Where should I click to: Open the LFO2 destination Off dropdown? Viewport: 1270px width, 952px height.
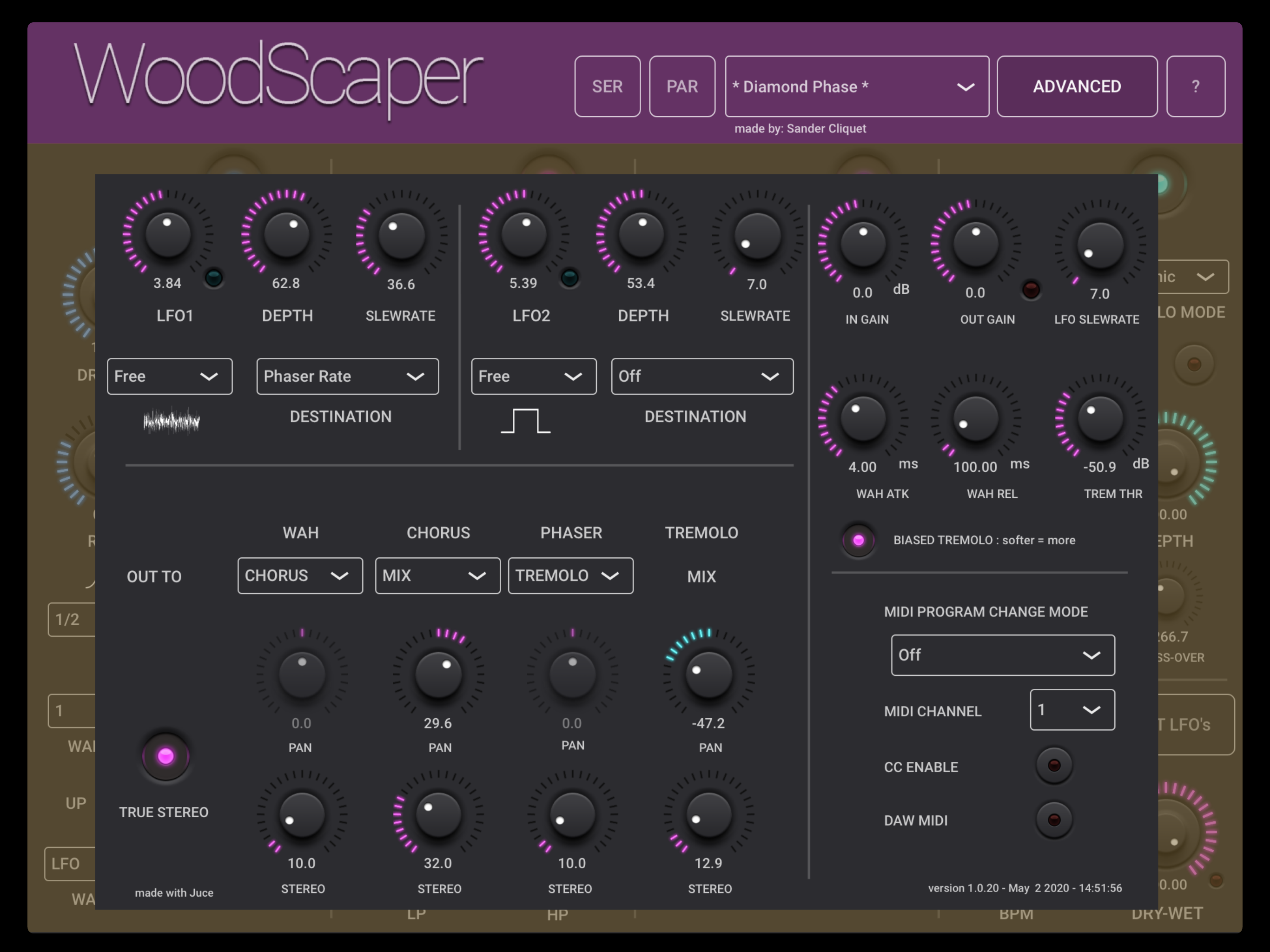[x=701, y=376]
